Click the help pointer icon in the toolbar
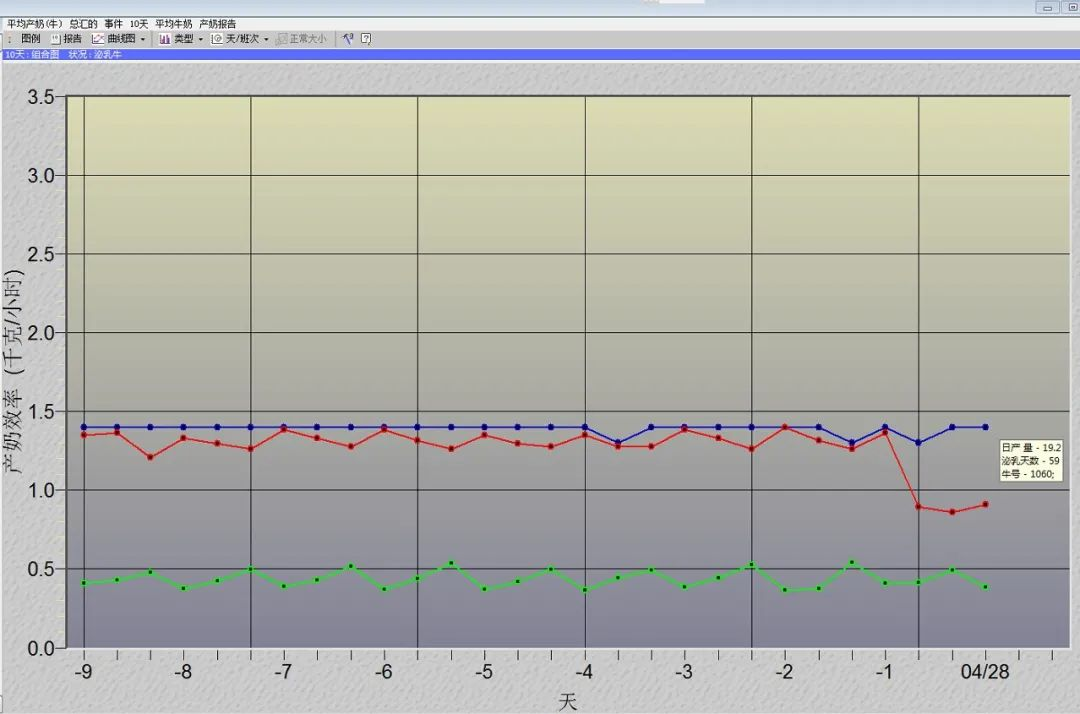1080x714 pixels. 348,39
